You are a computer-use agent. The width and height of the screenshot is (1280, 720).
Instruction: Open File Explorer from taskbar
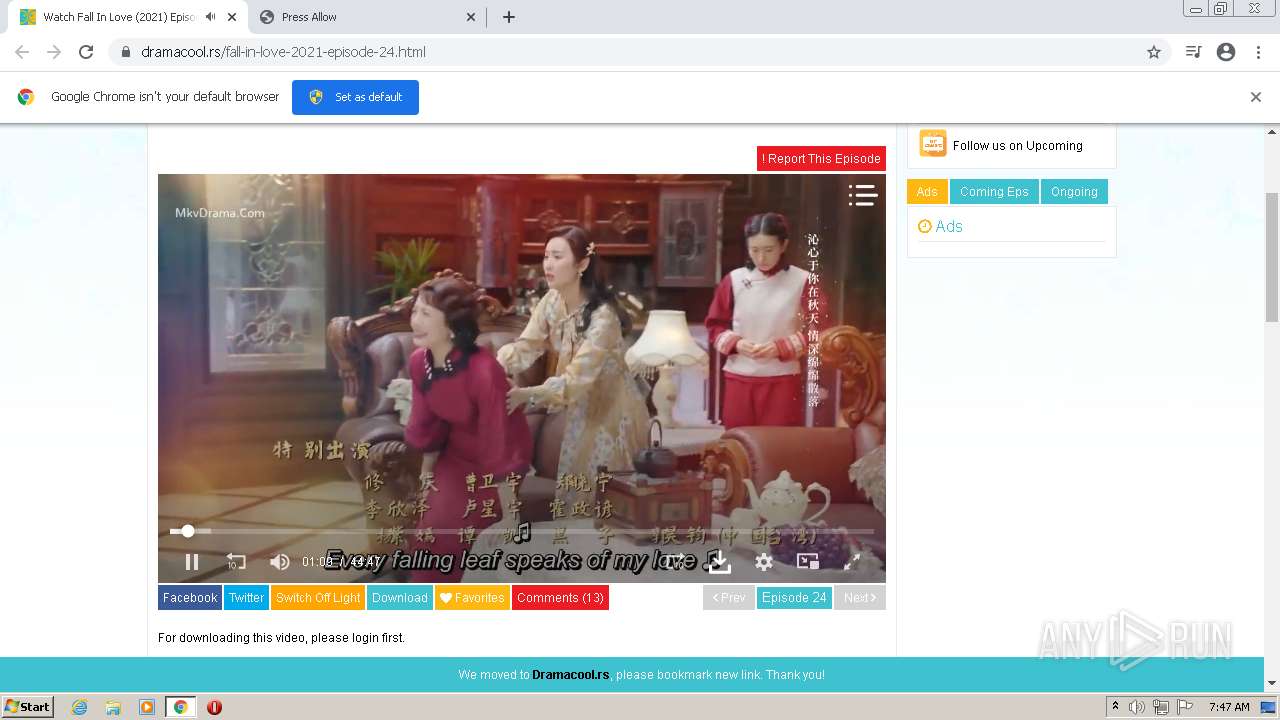(x=113, y=707)
